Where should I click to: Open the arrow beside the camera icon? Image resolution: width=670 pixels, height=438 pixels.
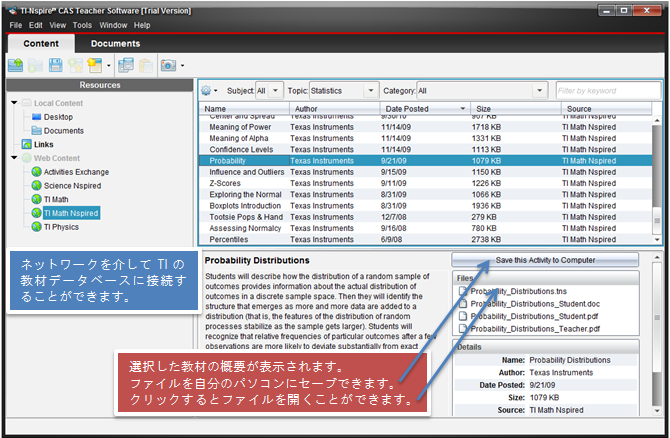(x=182, y=65)
